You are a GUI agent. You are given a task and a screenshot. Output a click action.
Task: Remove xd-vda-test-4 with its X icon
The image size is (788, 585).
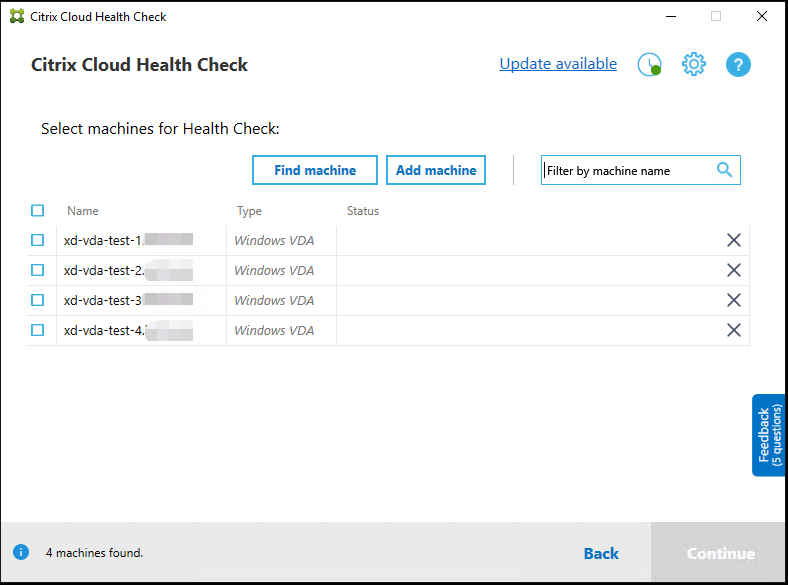click(x=733, y=330)
